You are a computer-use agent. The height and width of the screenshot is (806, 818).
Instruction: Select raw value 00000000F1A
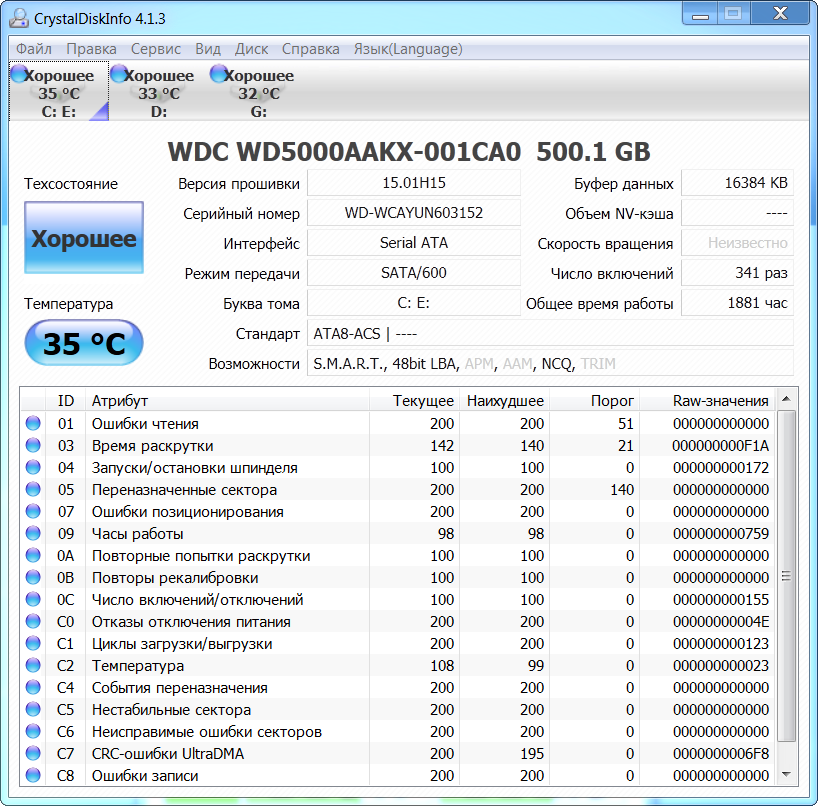720,446
